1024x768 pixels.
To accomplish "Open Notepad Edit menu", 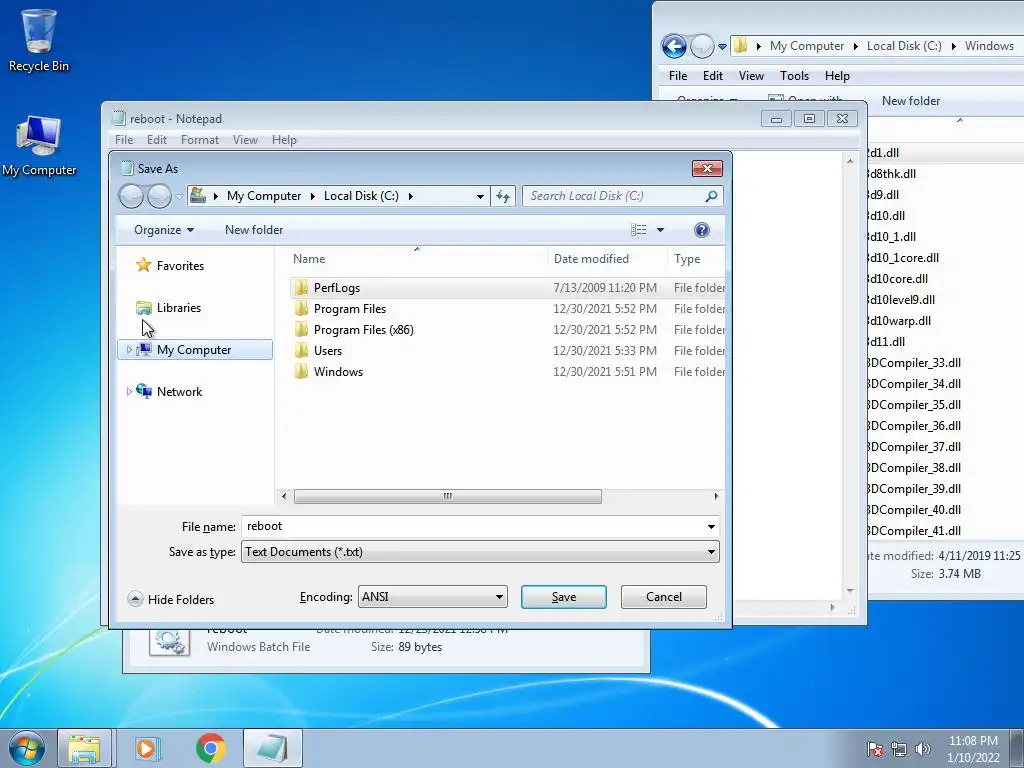I will click(157, 140).
